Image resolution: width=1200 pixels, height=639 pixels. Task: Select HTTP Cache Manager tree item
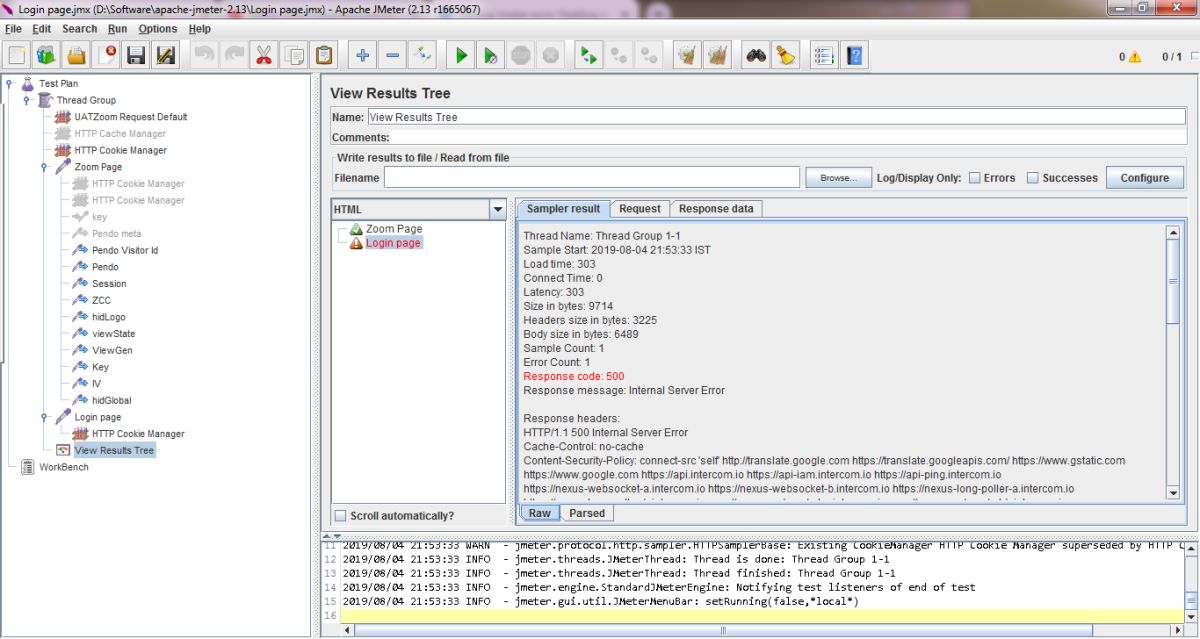pyautogui.click(x=120, y=134)
